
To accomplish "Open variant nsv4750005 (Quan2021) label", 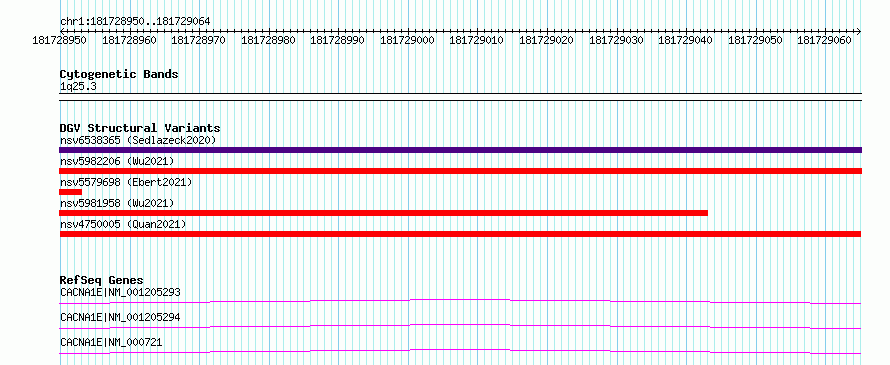I will coord(123,224).
